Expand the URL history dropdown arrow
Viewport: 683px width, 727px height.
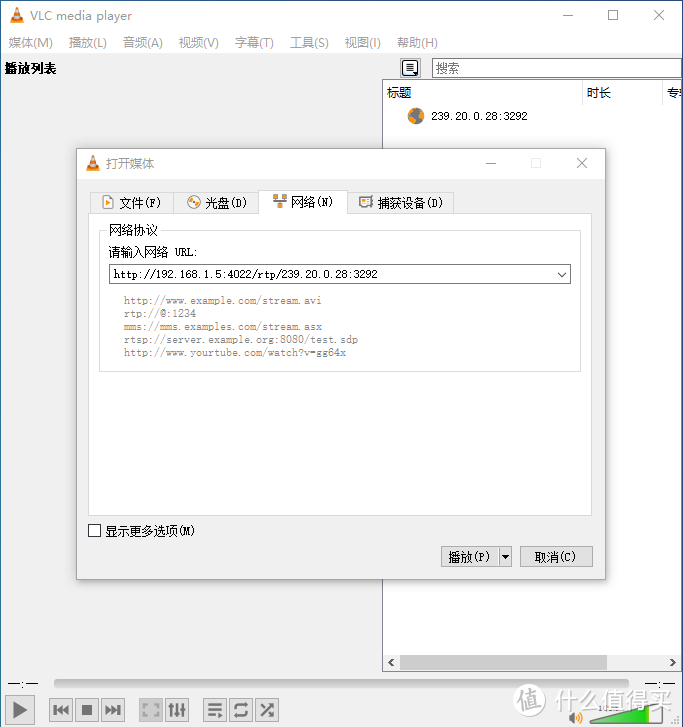pos(562,274)
